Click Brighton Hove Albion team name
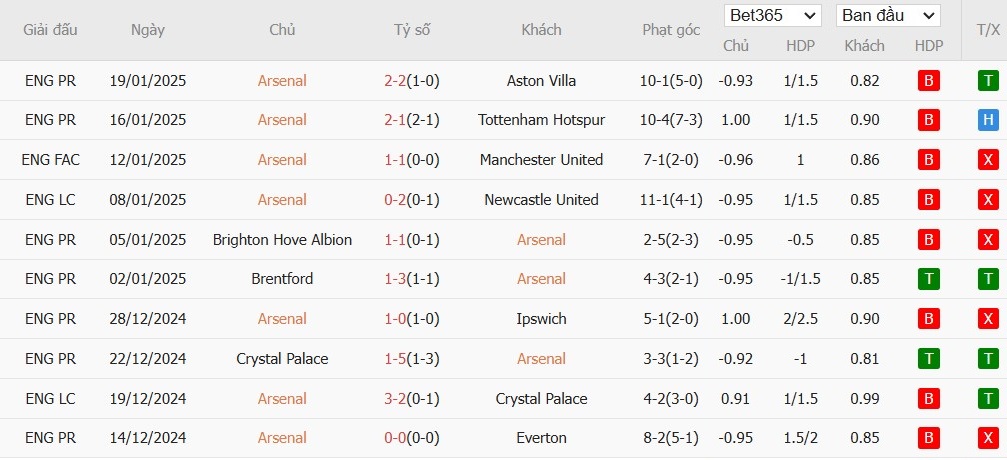 tap(283, 240)
